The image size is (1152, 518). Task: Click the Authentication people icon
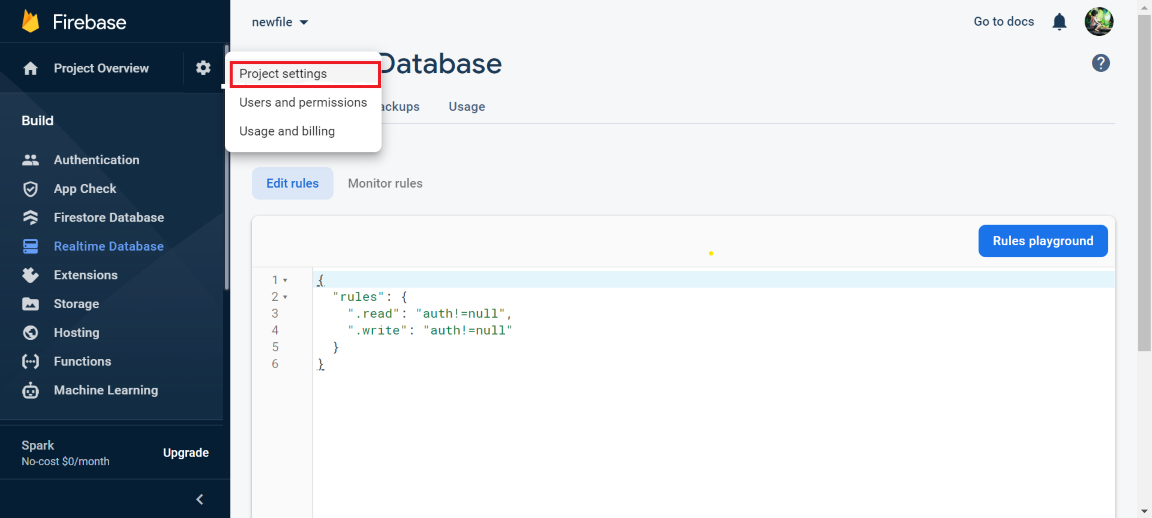coord(30,159)
